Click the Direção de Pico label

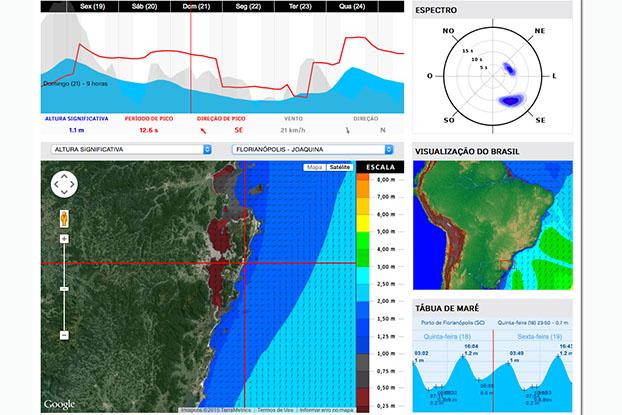coord(221,119)
